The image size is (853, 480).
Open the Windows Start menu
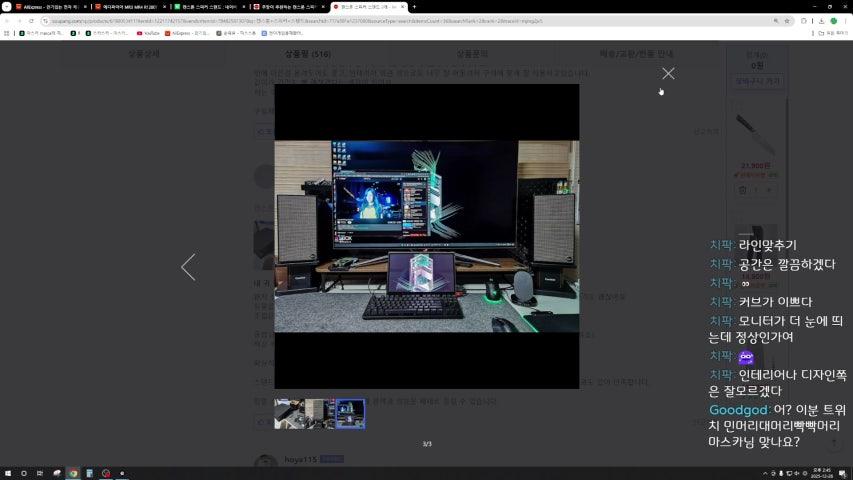click(x=8, y=473)
